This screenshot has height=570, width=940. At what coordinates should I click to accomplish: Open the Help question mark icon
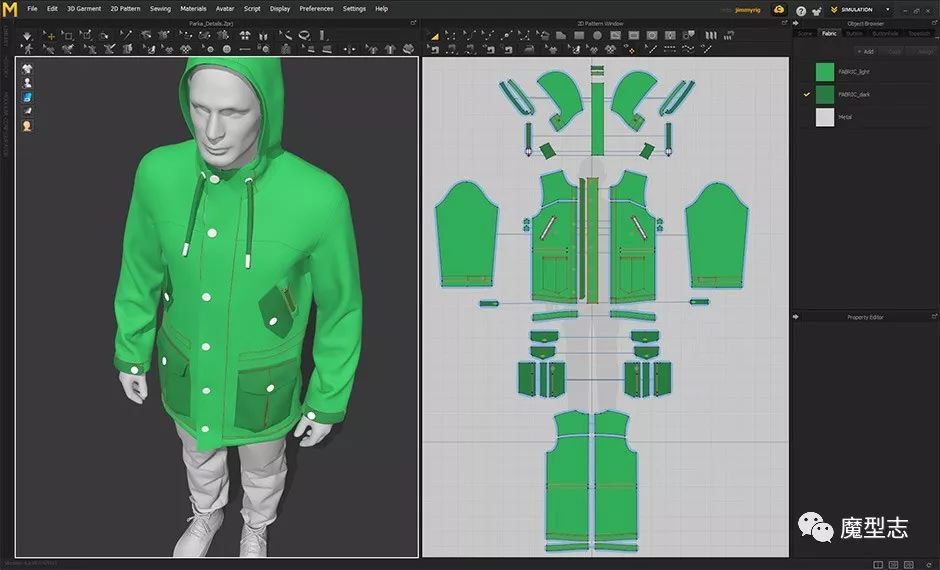click(x=801, y=11)
